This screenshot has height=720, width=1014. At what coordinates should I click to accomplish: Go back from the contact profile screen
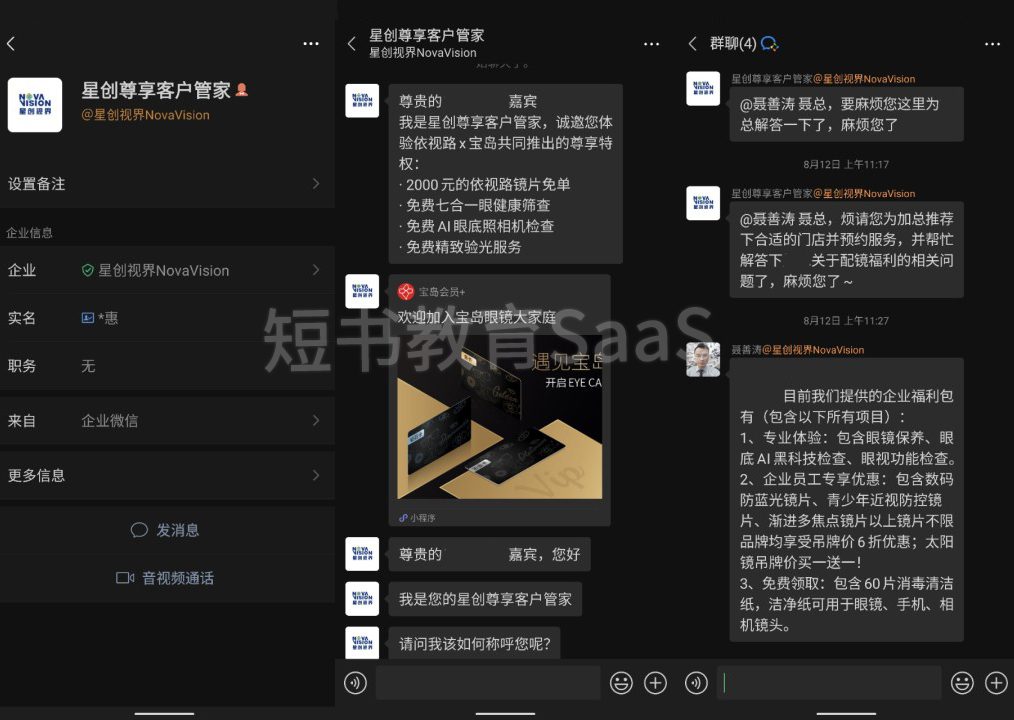[11, 43]
